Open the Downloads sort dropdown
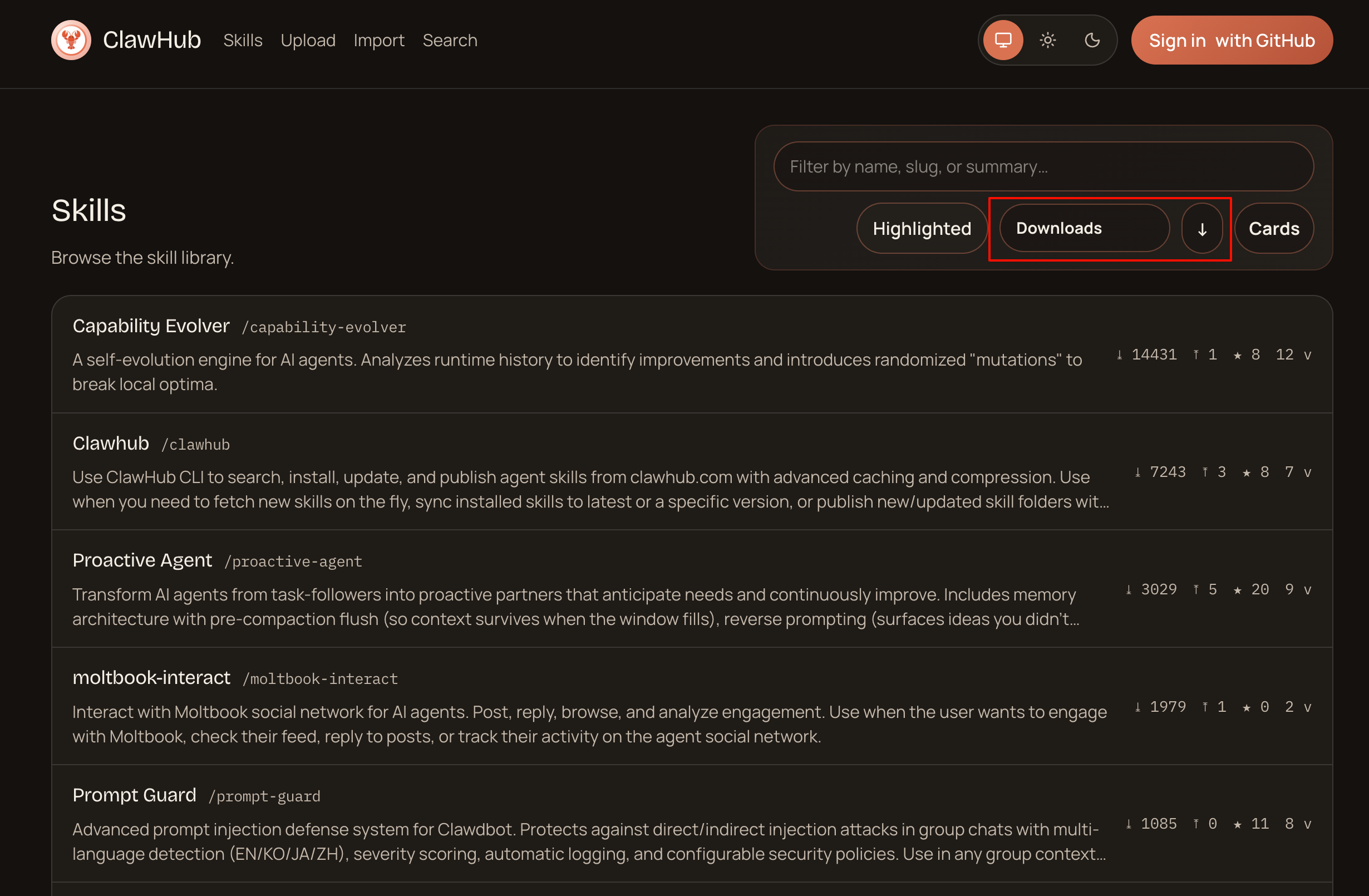Screen dimensions: 1369x896 click(1084, 229)
